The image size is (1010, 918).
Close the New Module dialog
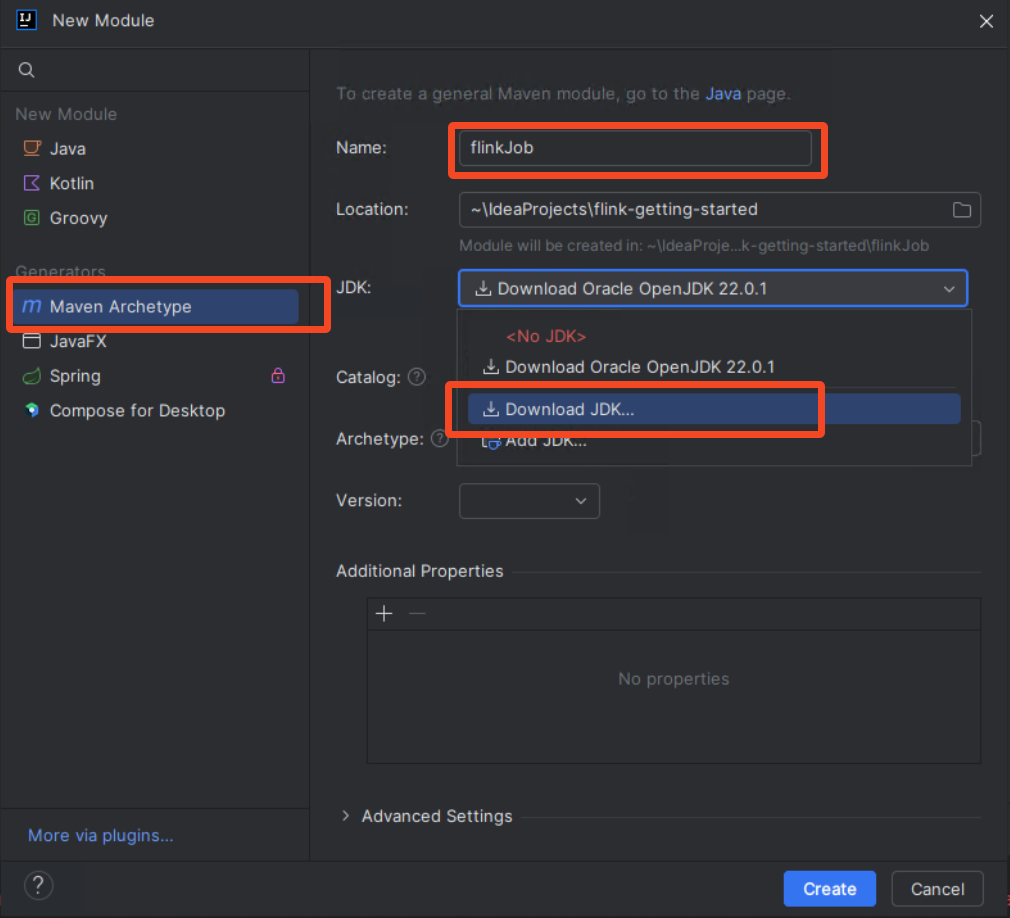pyautogui.click(x=986, y=21)
